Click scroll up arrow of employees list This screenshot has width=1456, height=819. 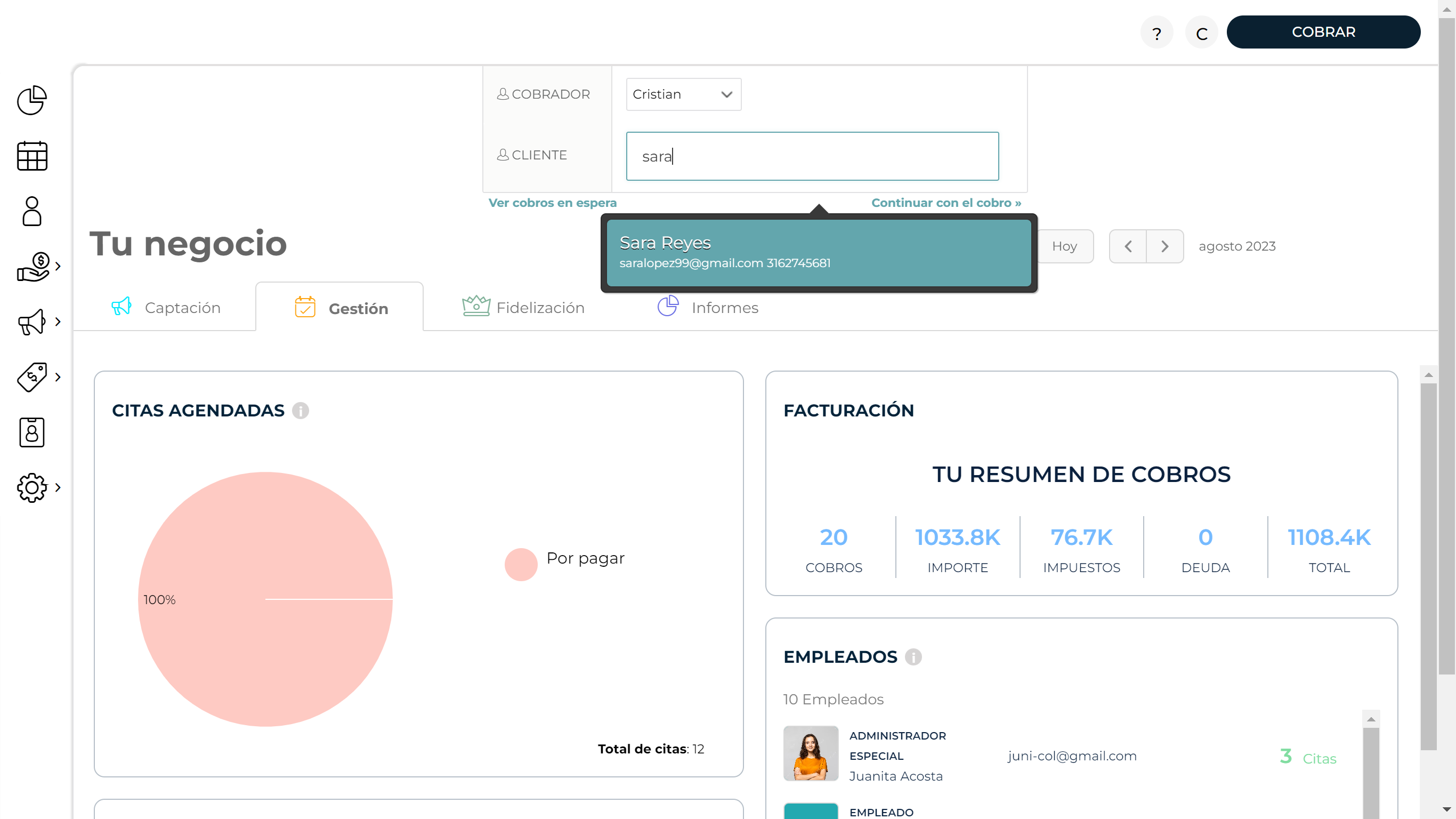pos(1371,719)
